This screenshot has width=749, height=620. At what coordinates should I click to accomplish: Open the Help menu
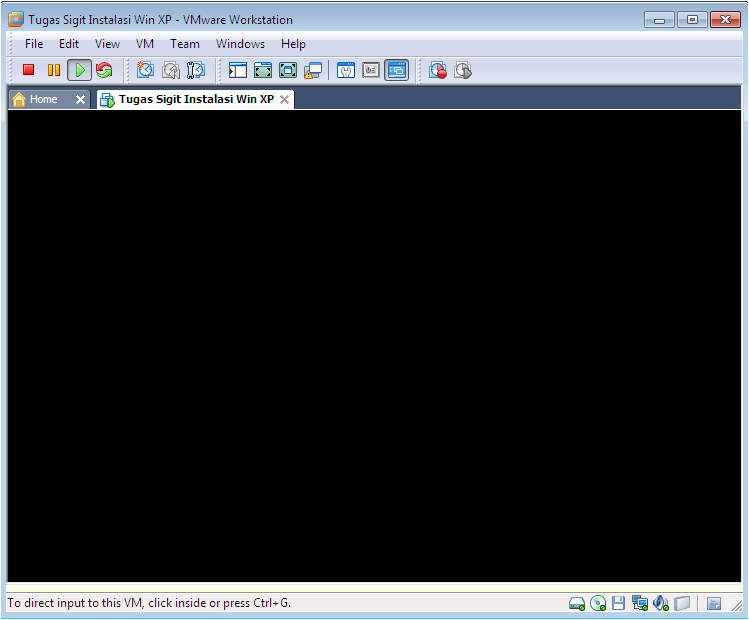[293, 44]
